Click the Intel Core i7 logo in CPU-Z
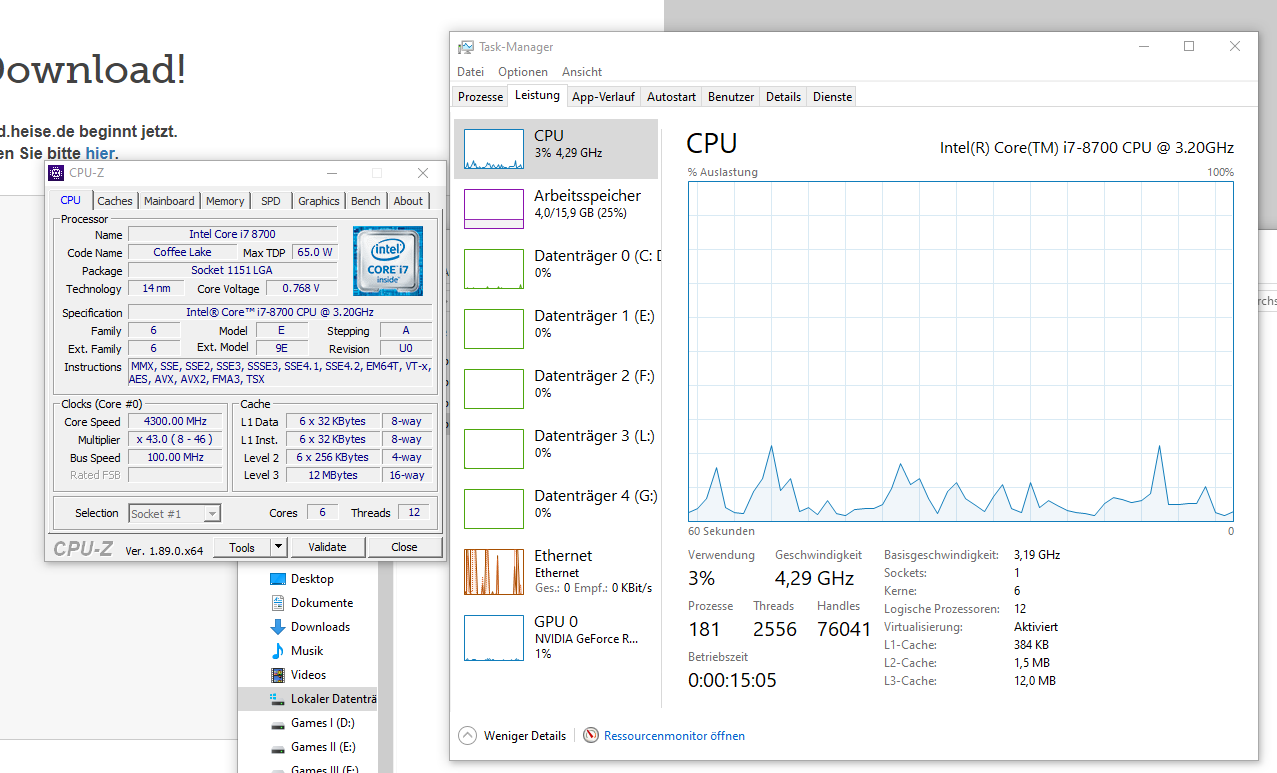Viewport: 1277px width, 773px height. tap(388, 261)
